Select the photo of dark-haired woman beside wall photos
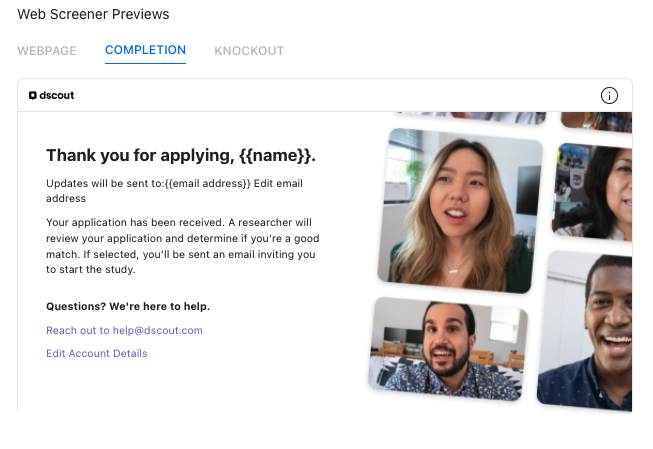The width and height of the screenshot is (653, 449). pyautogui.click(x=593, y=192)
